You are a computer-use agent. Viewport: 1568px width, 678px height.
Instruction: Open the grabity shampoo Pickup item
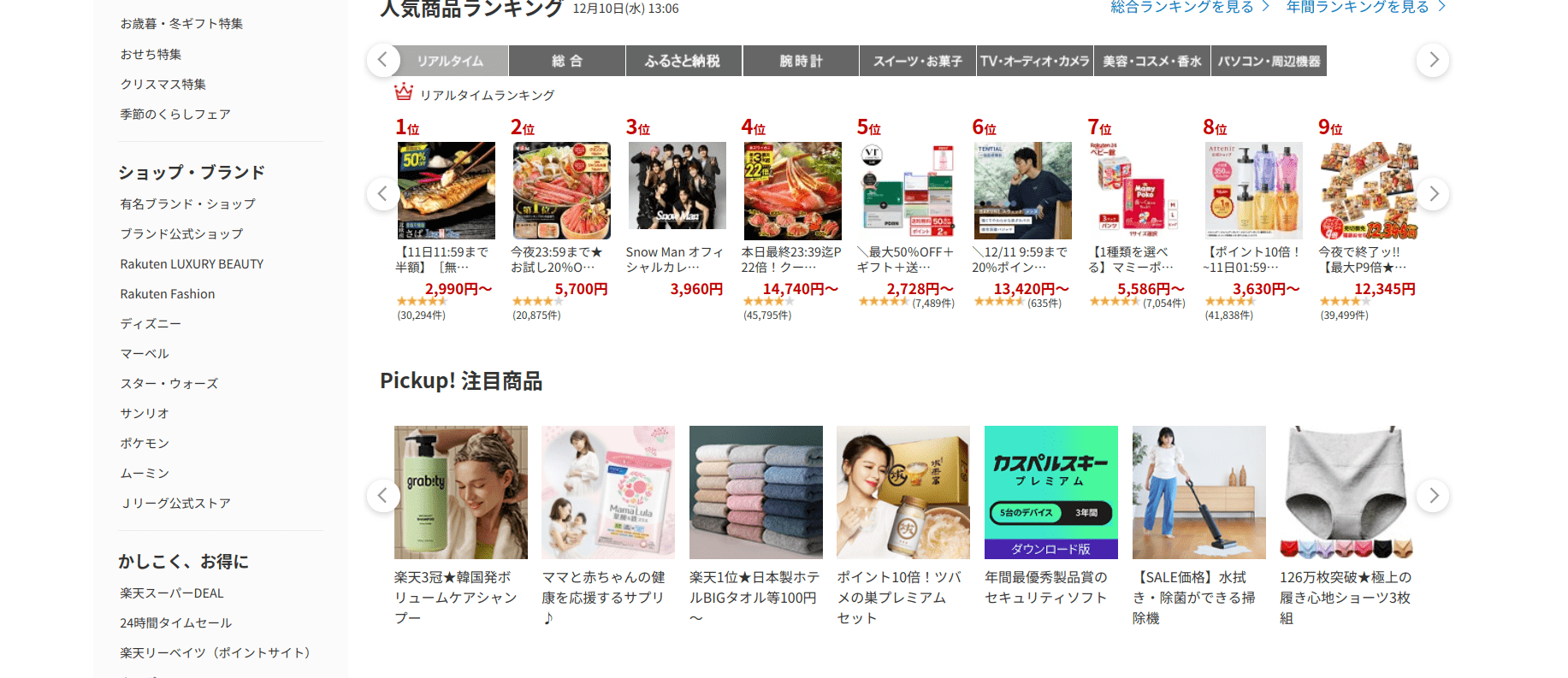(x=461, y=492)
